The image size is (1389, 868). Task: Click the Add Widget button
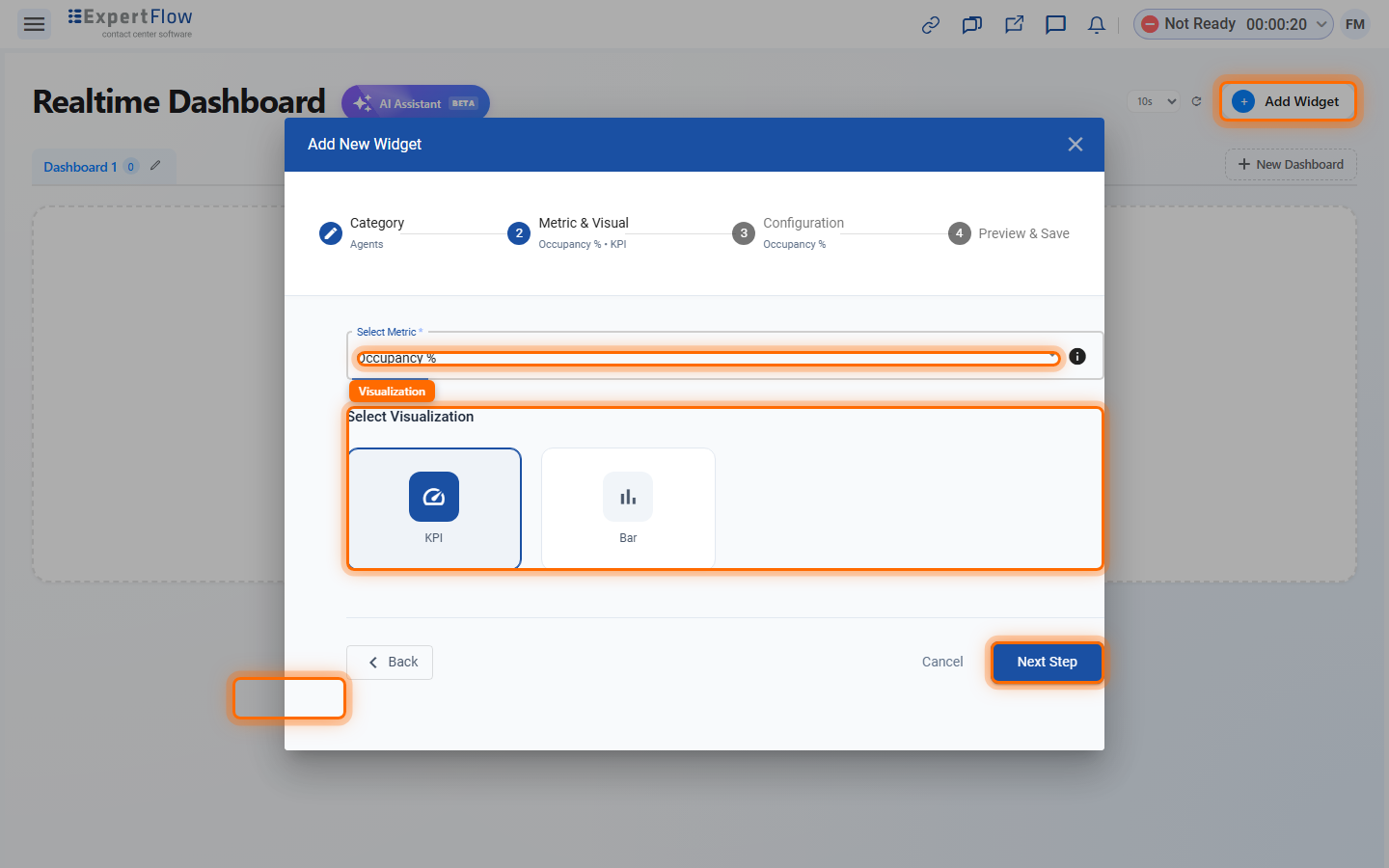pos(1288,101)
